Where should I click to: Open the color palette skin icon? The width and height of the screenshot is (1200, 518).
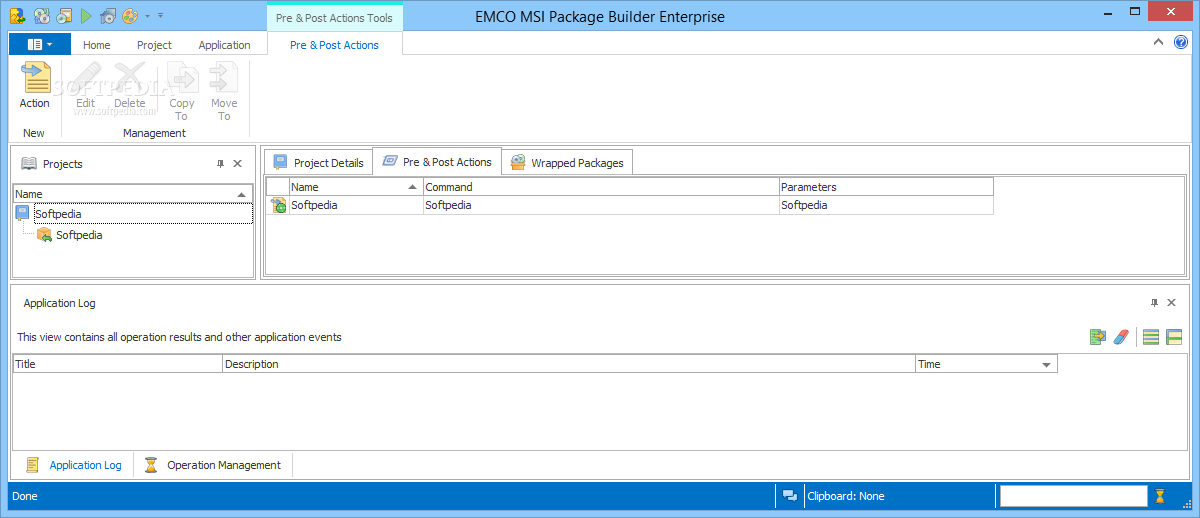coord(130,16)
